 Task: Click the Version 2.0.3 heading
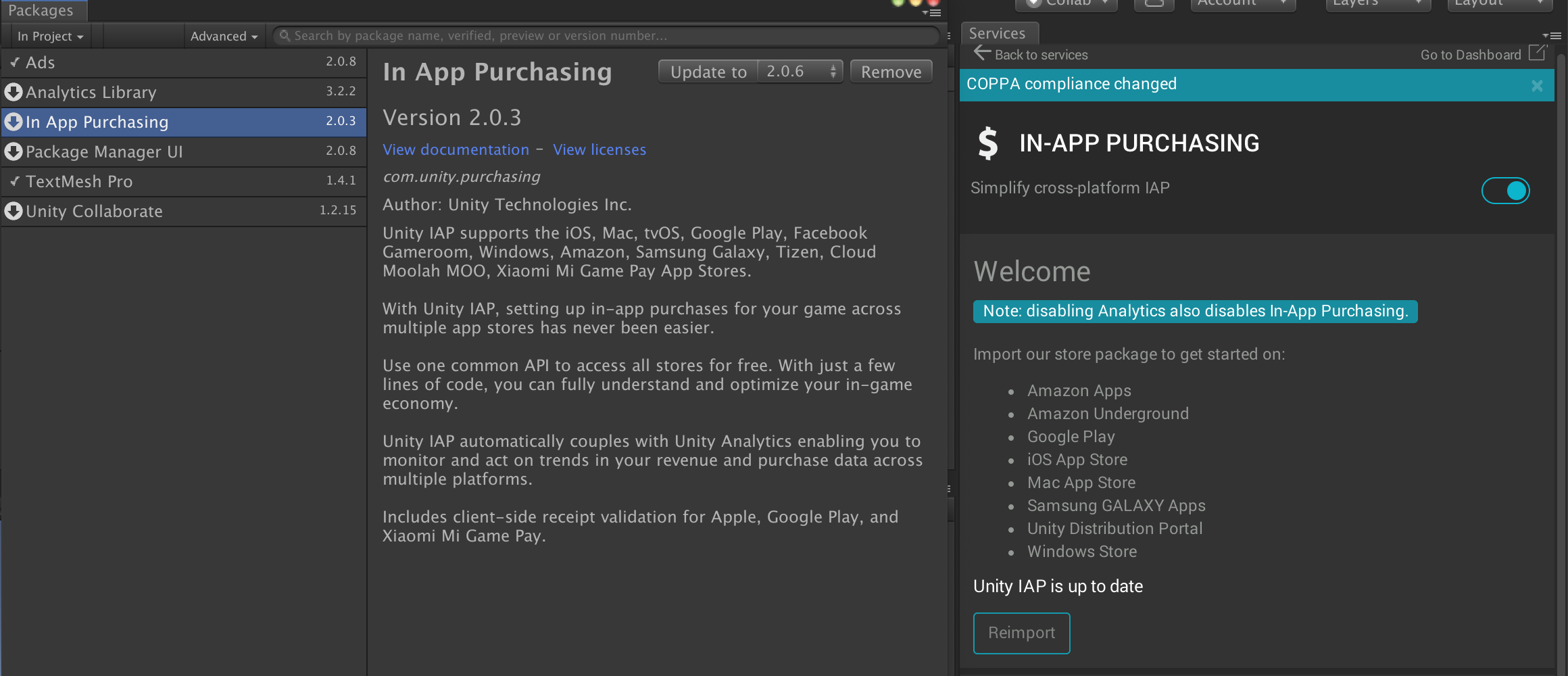click(x=452, y=118)
